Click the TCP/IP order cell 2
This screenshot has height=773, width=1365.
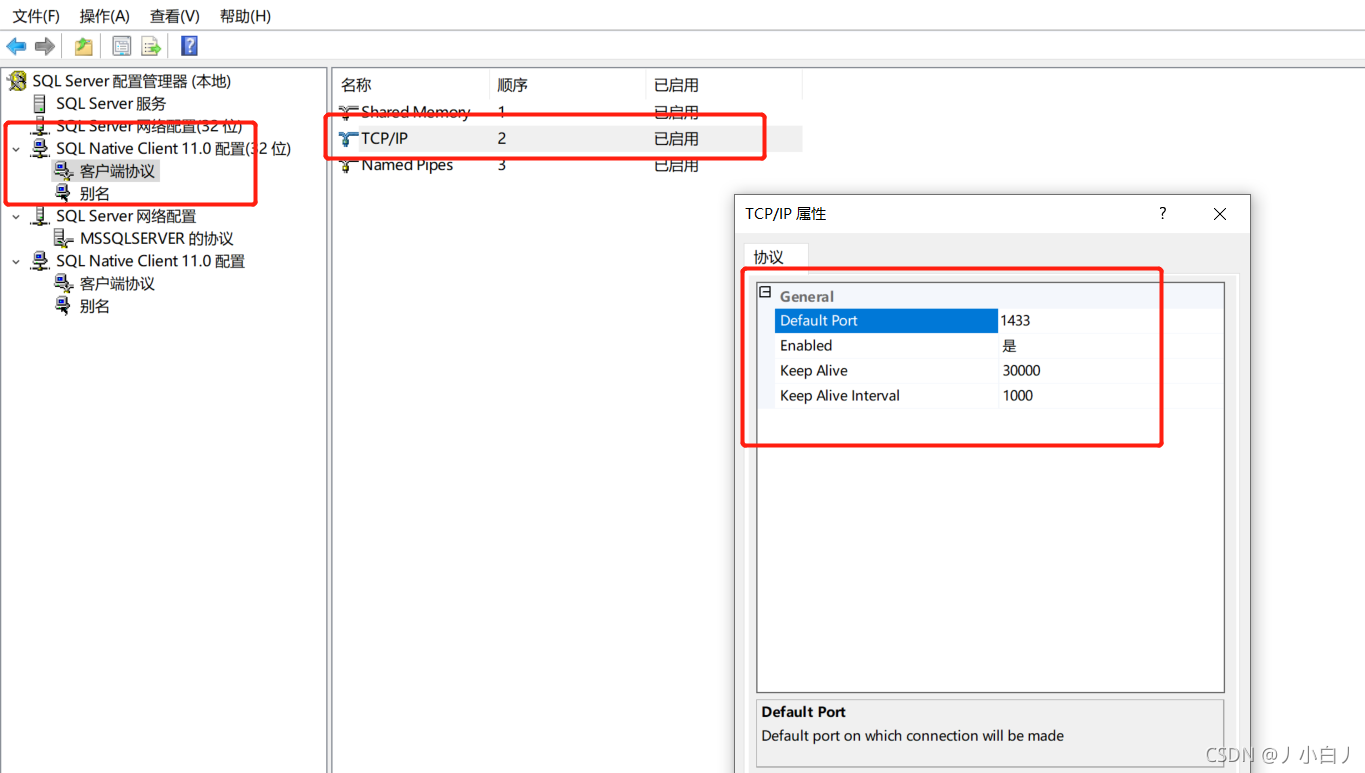tap(502, 139)
